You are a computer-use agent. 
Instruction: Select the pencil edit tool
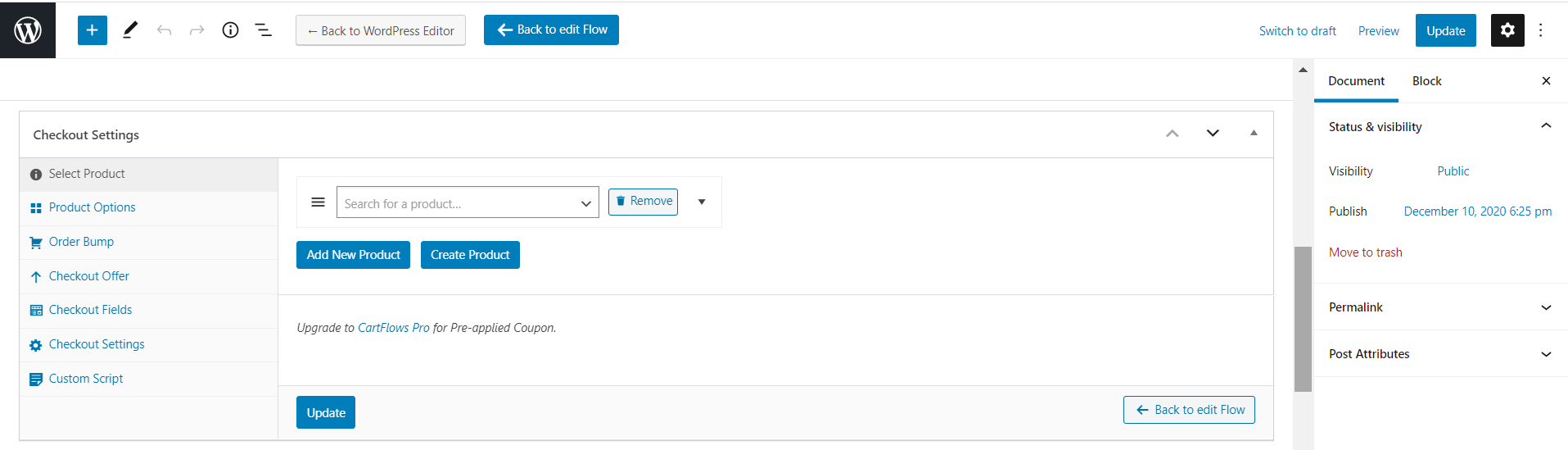(130, 30)
